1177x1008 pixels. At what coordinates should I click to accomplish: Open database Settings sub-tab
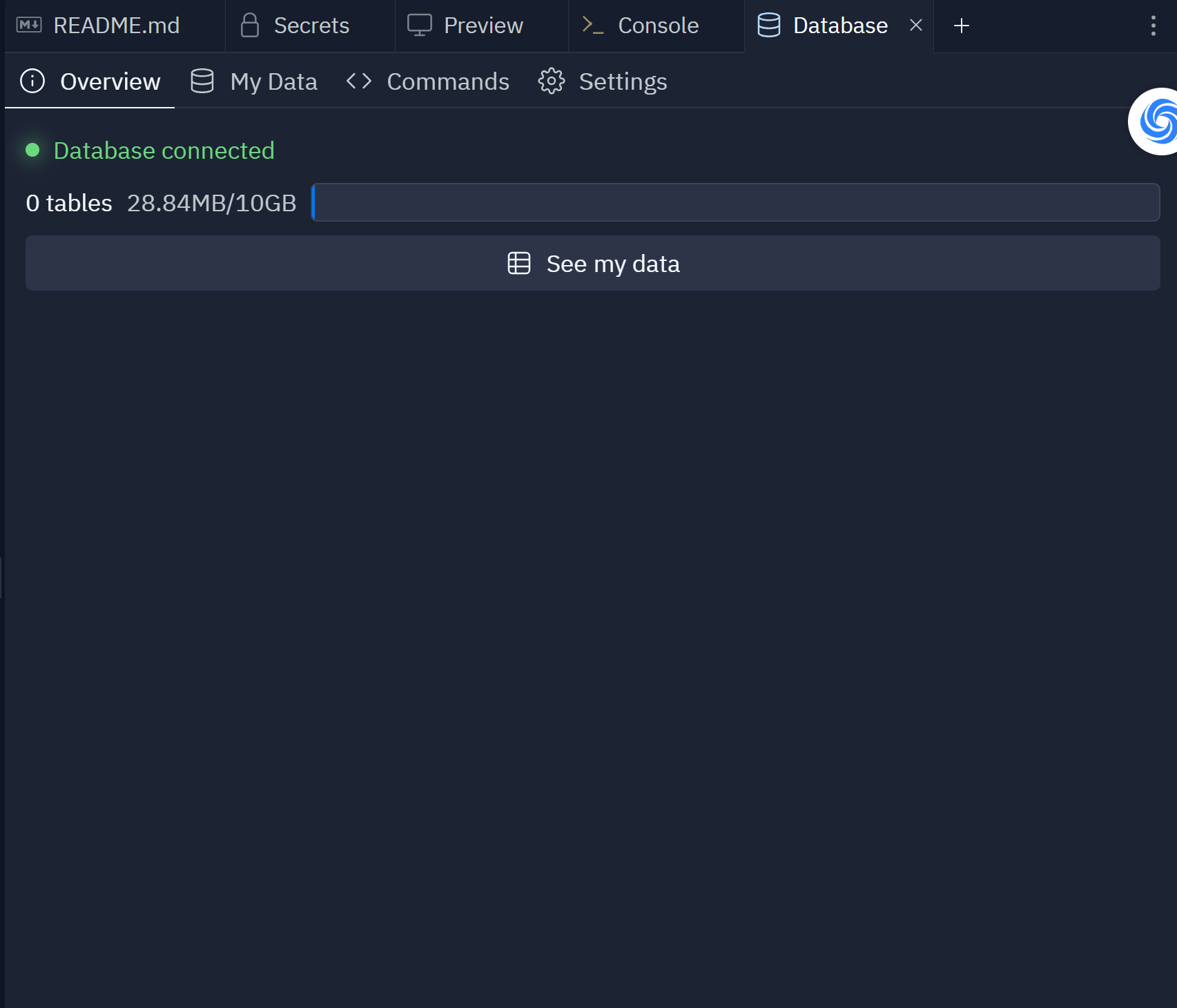603,81
